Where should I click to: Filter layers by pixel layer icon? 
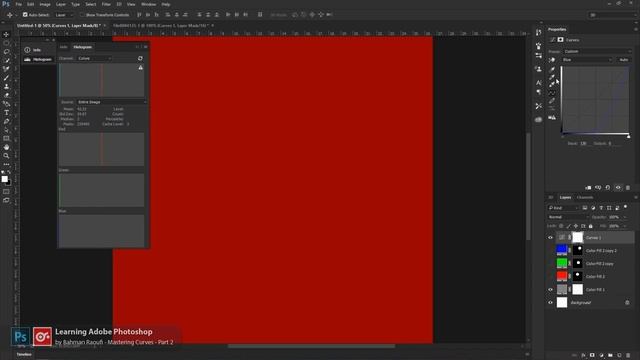coord(584,208)
